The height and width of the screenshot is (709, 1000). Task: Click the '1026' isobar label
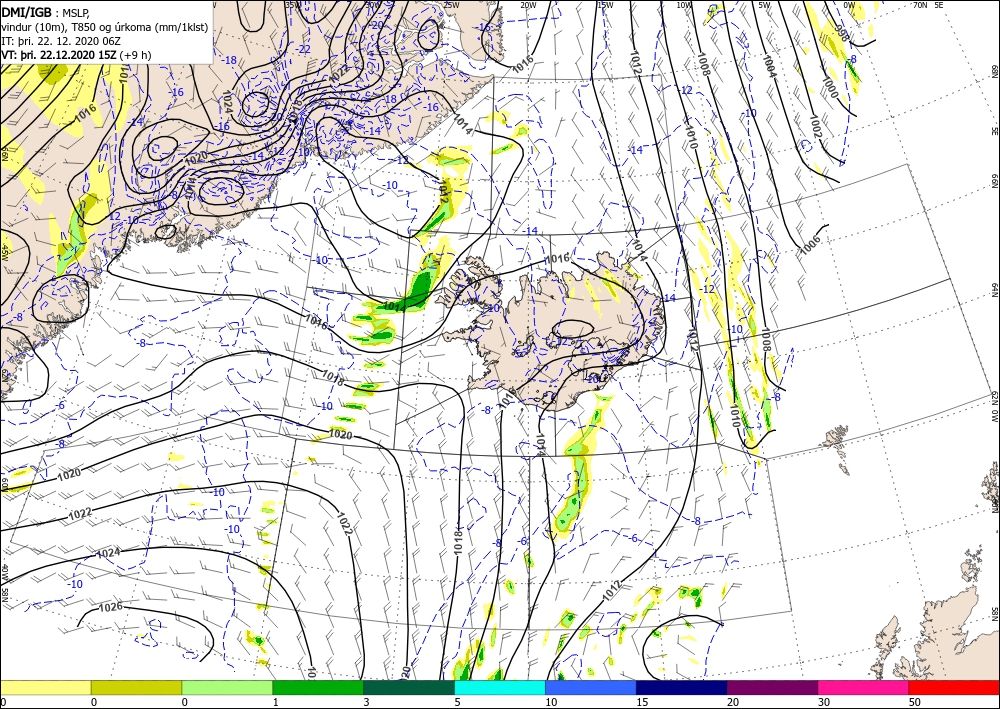pos(110,607)
